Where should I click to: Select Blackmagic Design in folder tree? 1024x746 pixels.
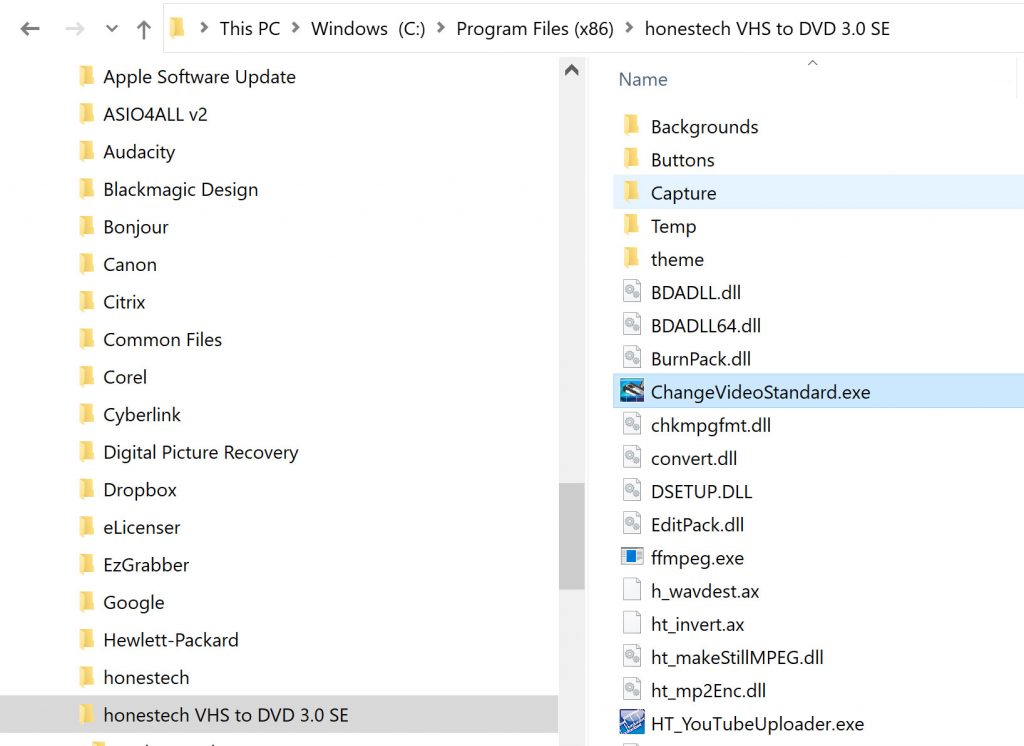tap(180, 190)
